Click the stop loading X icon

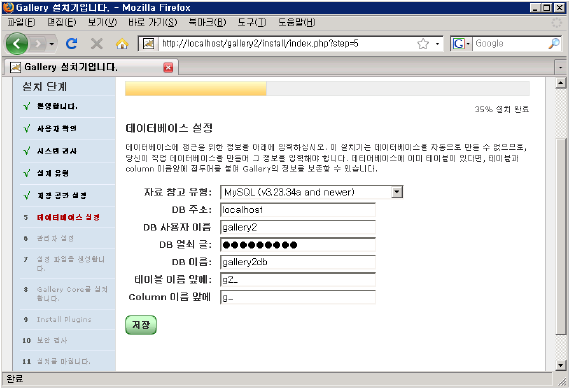pyautogui.click(x=97, y=44)
